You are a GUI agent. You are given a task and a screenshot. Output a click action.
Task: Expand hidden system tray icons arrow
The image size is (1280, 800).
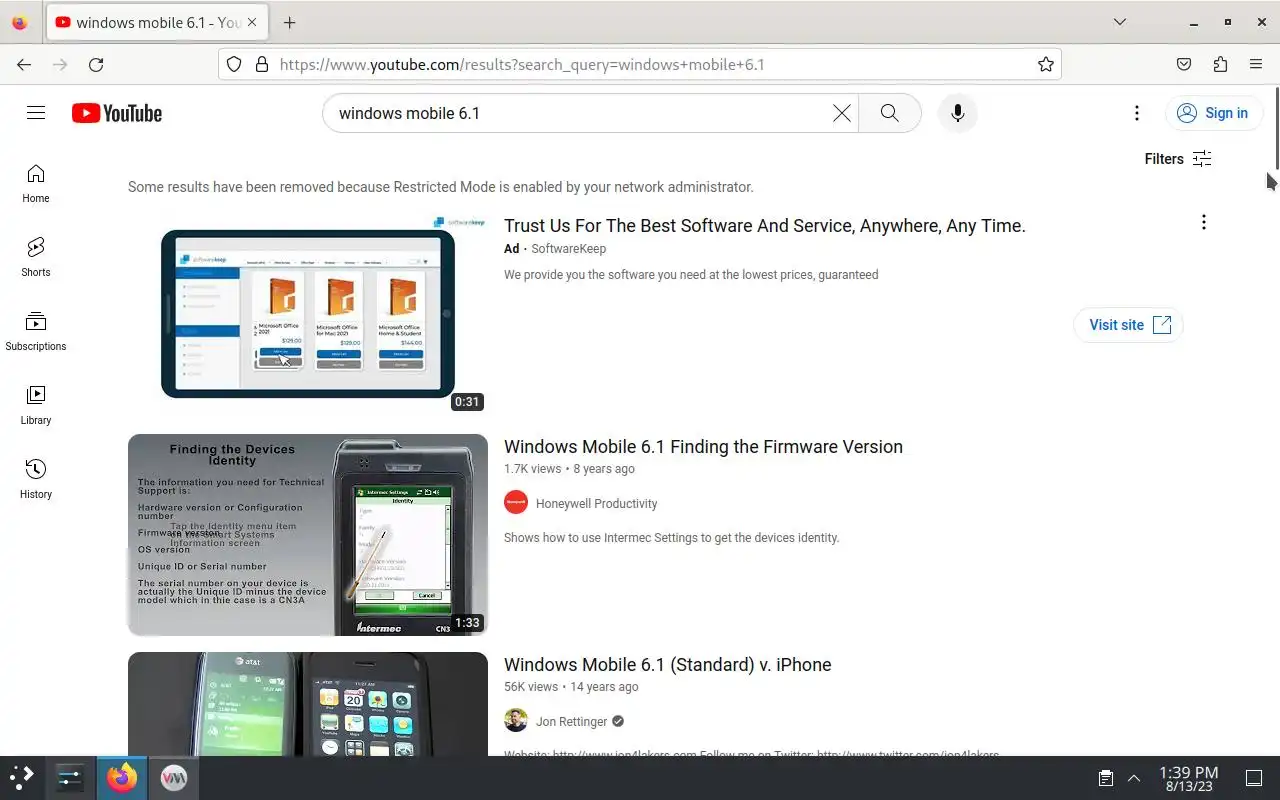(1134, 778)
